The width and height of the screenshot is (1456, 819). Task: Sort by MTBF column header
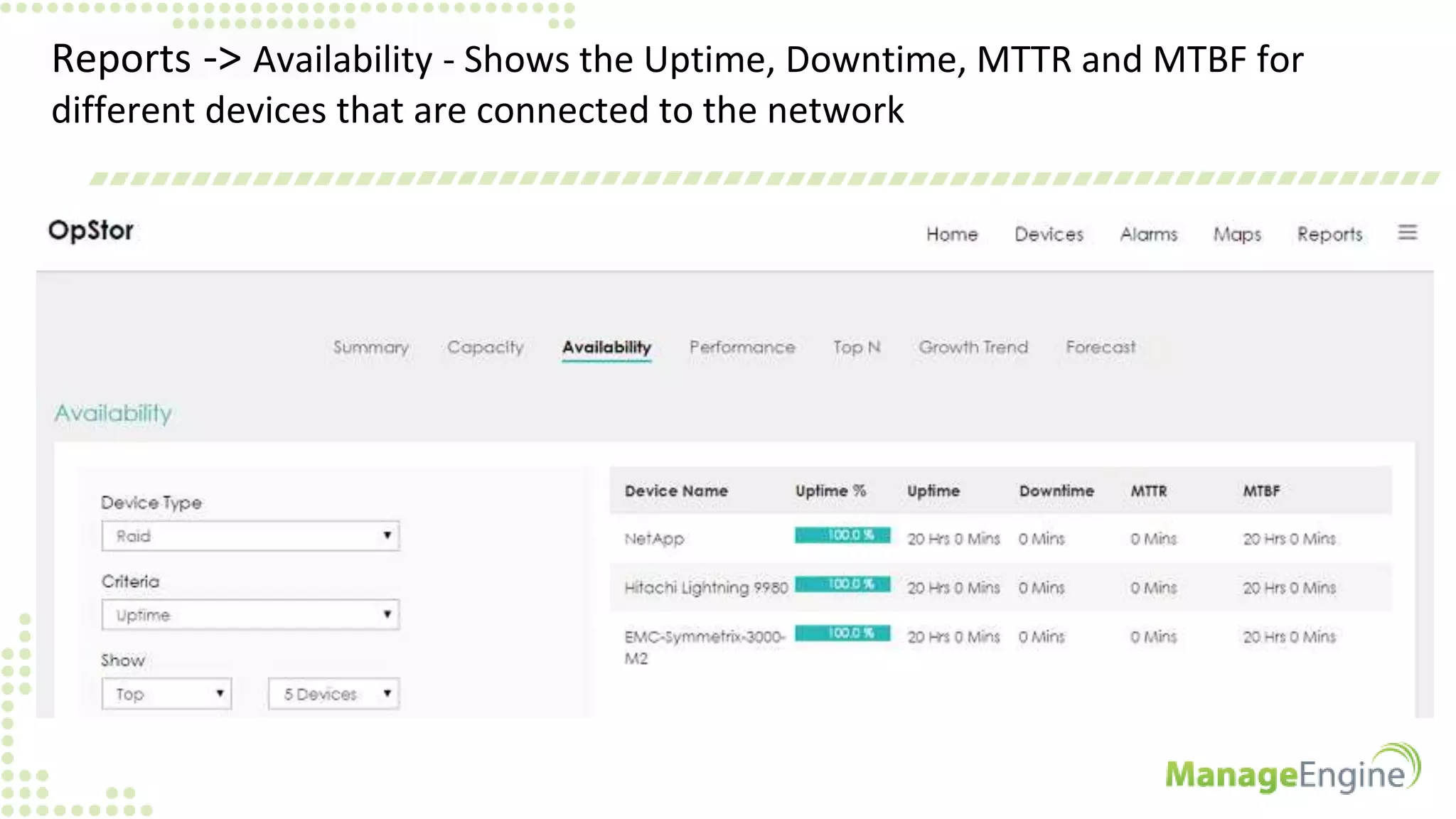point(1261,491)
